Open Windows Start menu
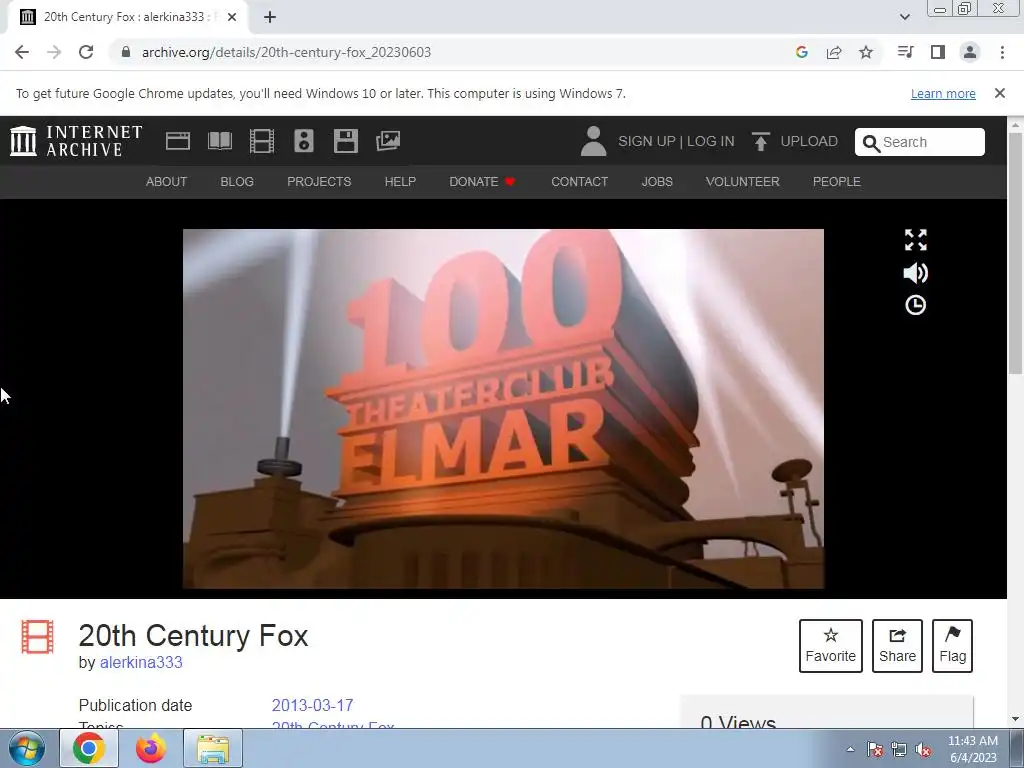 (x=27, y=748)
